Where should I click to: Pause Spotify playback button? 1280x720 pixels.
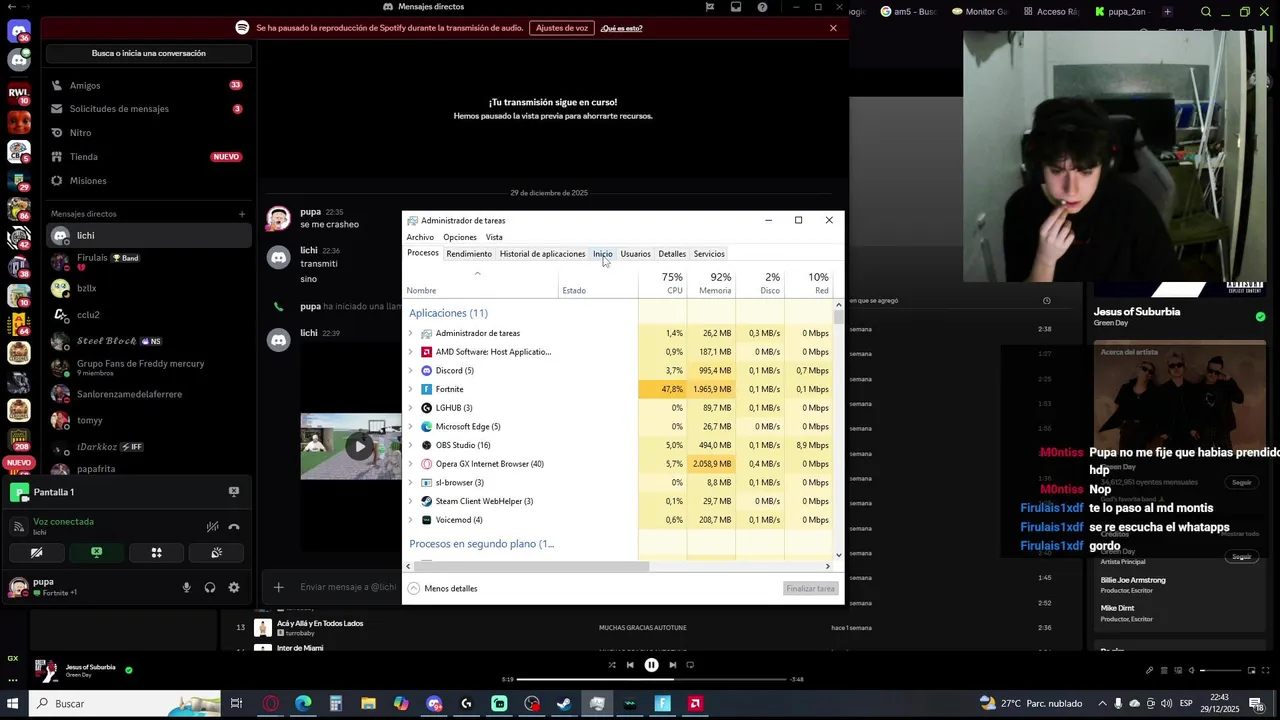click(651, 665)
